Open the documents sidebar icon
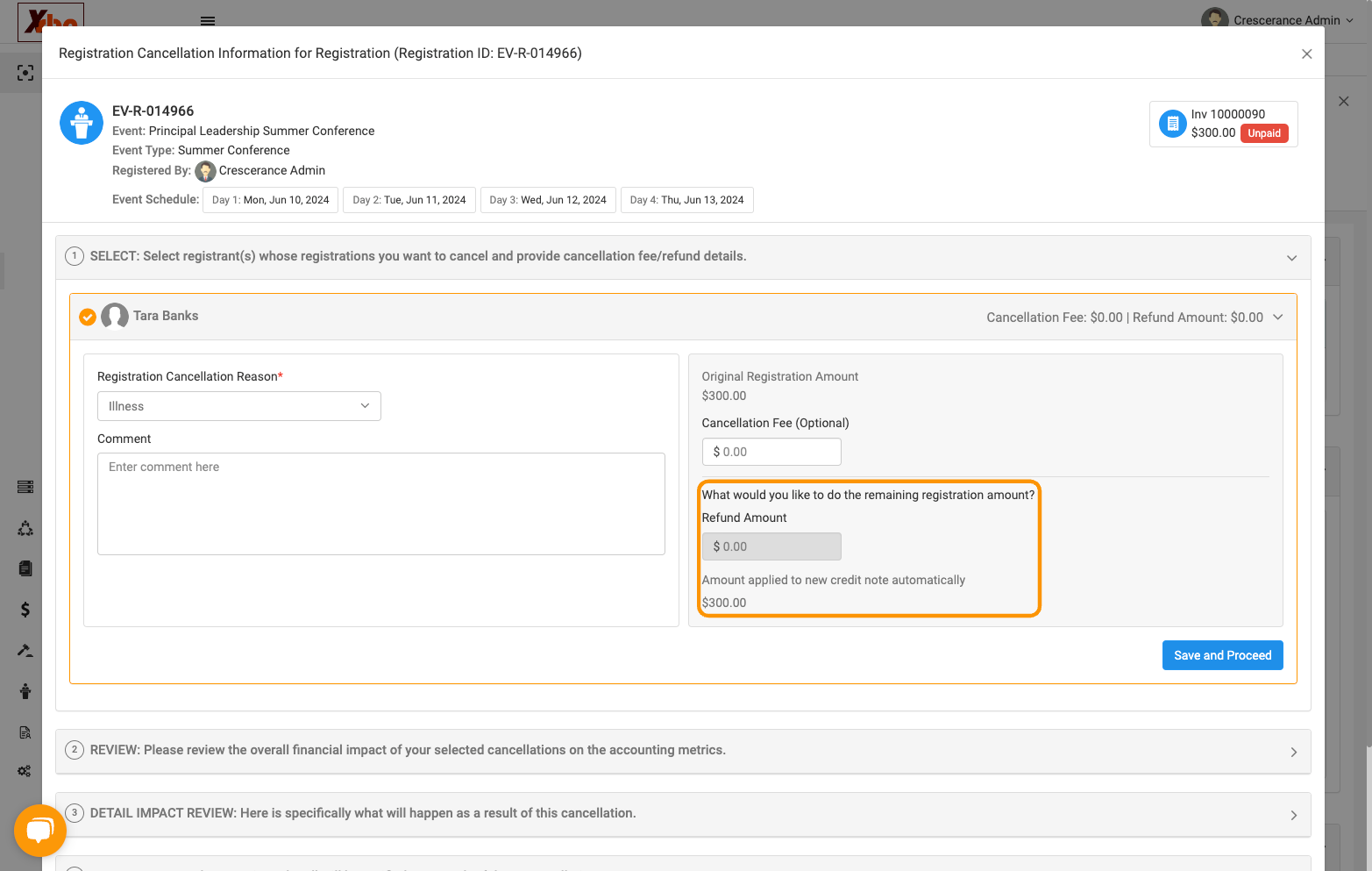The width and height of the screenshot is (1372, 871). pos(25,568)
